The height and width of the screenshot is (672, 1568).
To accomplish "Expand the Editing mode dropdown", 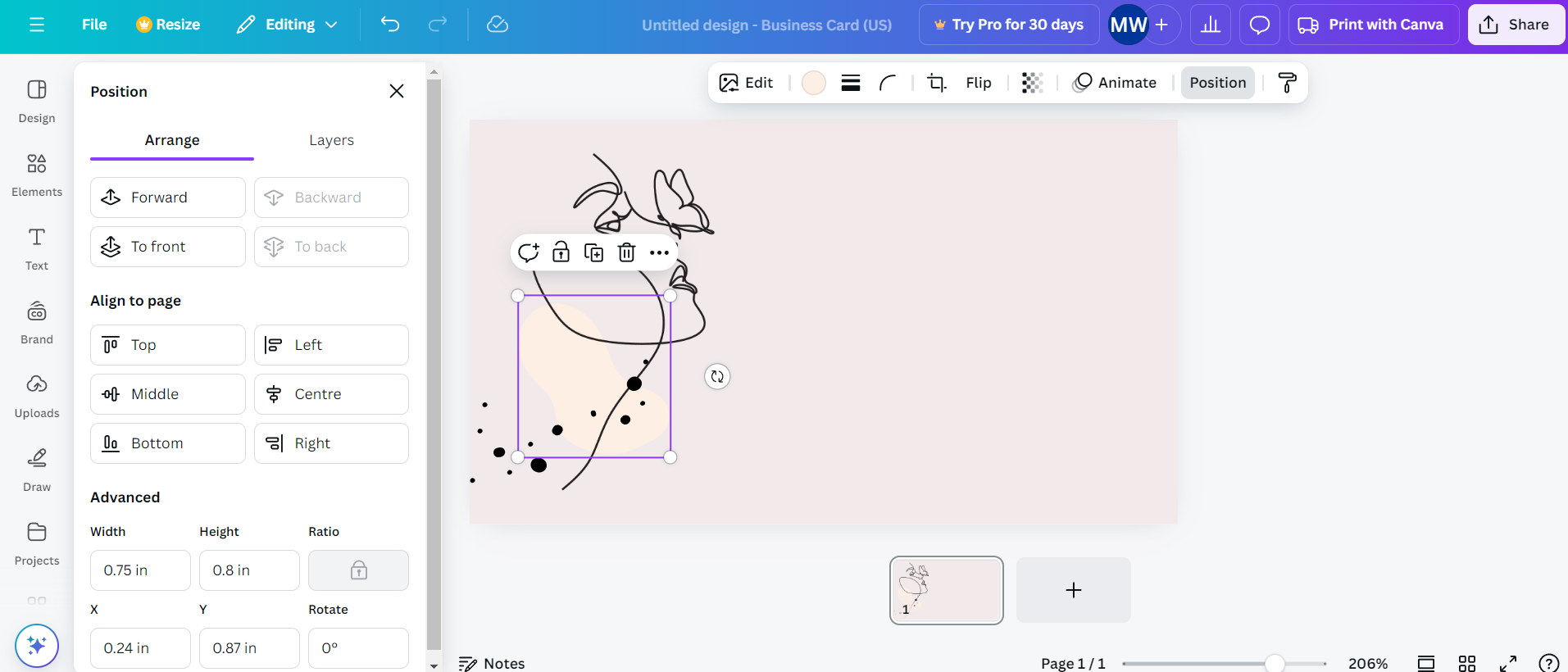I will [x=287, y=25].
